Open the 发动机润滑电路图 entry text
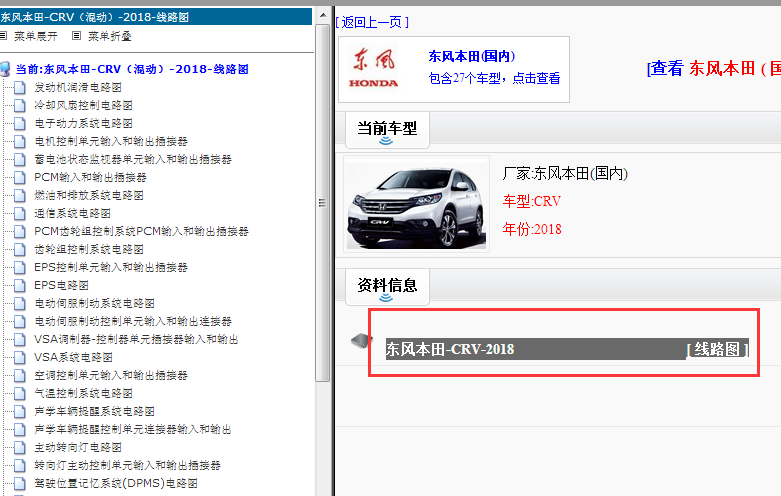Image resolution: width=781 pixels, height=496 pixels. (78, 88)
